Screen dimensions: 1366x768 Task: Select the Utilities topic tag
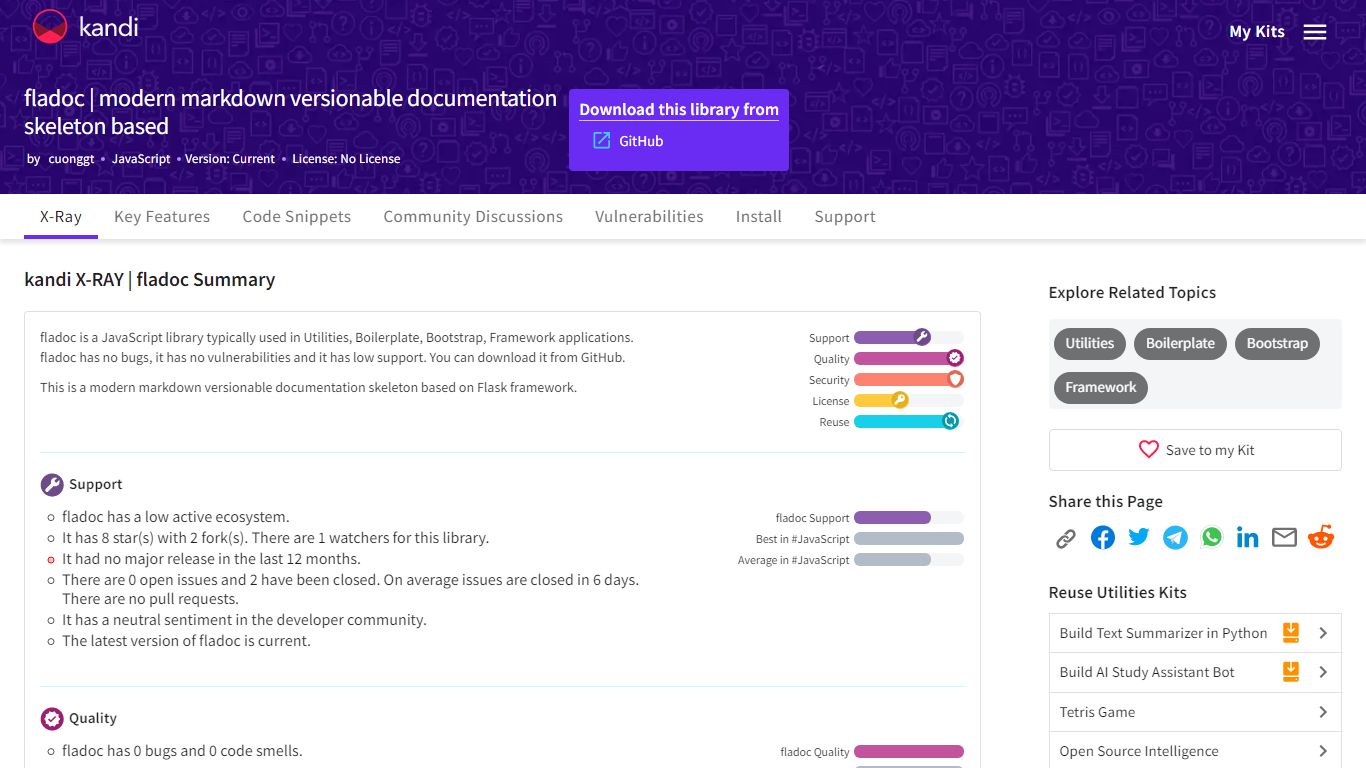pyautogui.click(x=1089, y=344)
